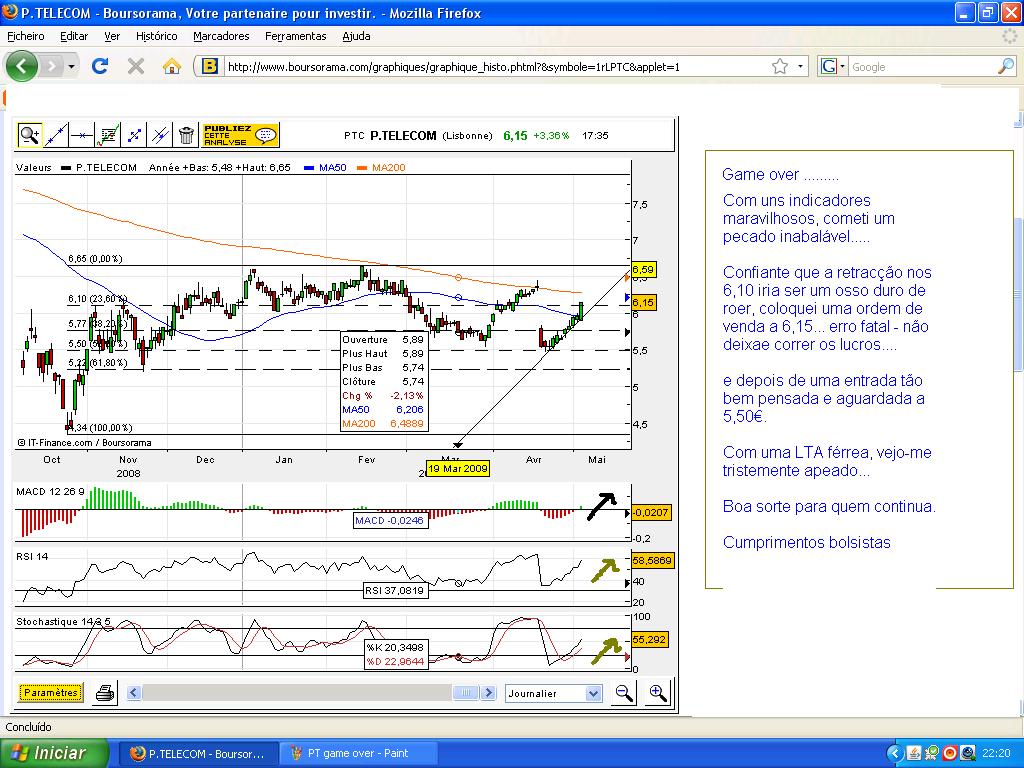The image size is (1024, 768).
Task: Open the Journalier period dropdown
Action: [553, 694]
